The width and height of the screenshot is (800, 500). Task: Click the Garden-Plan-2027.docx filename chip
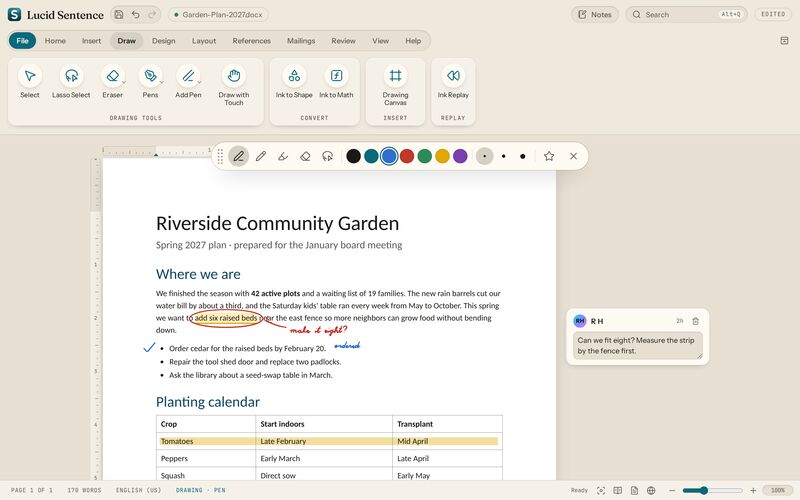pos(218,15)
